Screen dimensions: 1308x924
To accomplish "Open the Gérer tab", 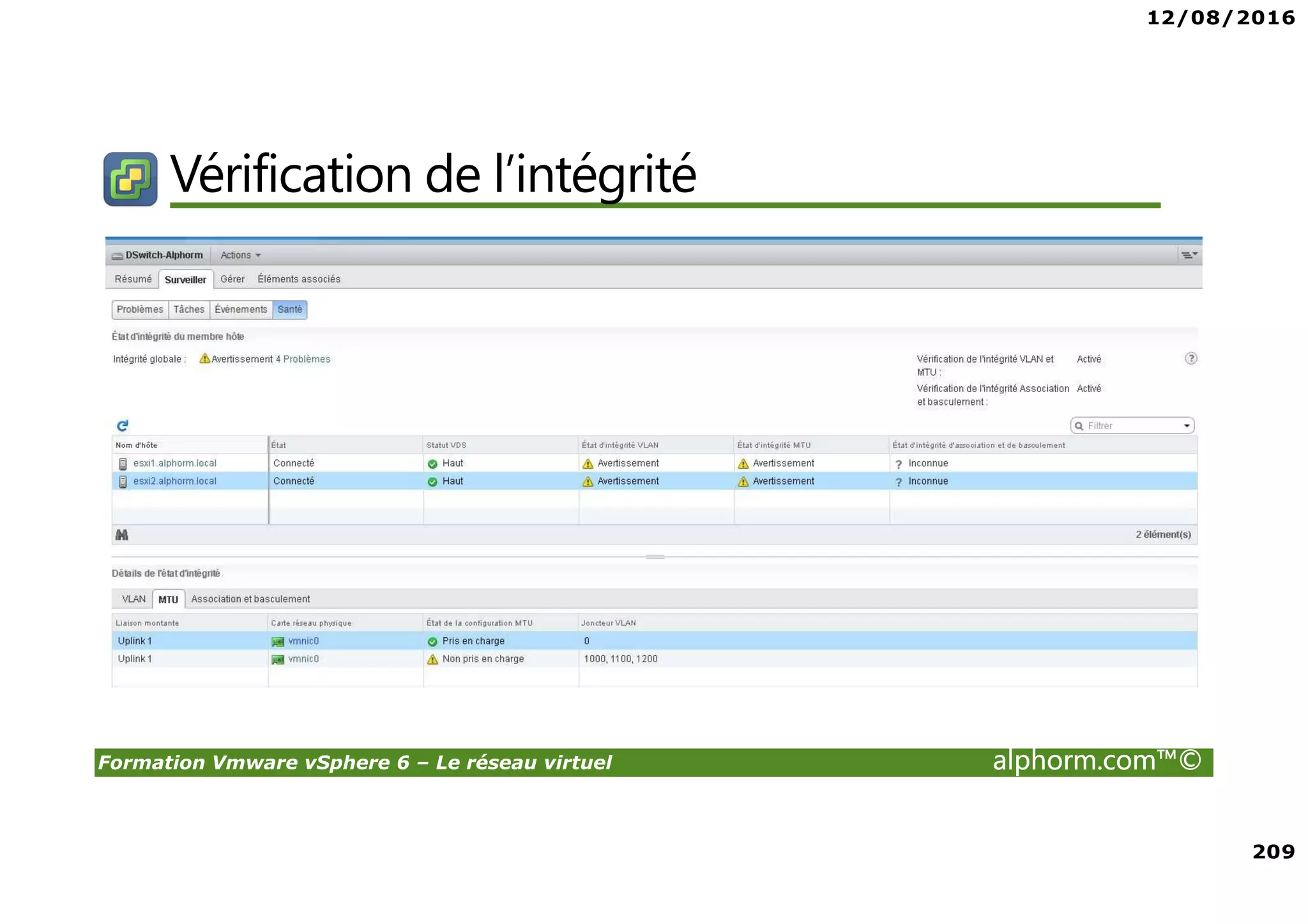I will pos(232,279).
